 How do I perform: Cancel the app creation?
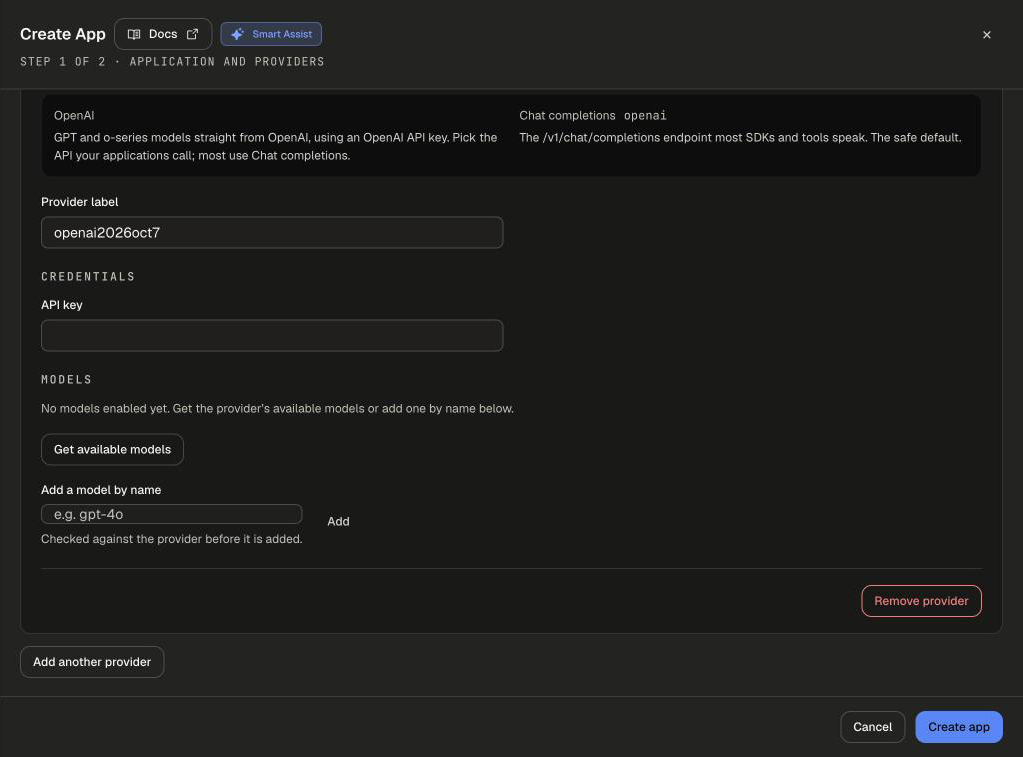(x=872, y=727)
